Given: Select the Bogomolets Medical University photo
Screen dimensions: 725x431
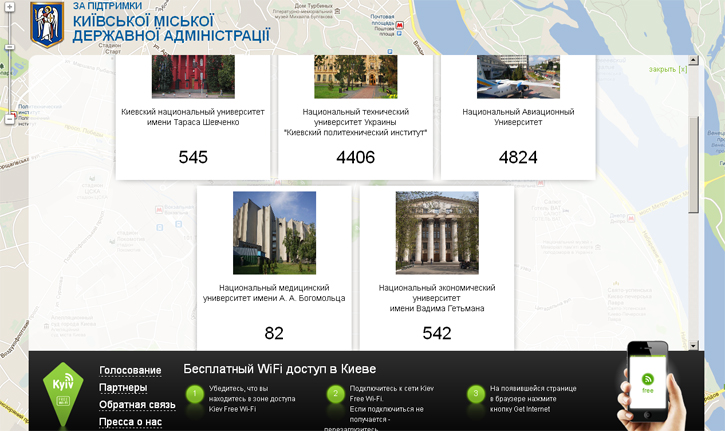Looking at the screenshot, I should coord(275,233).
